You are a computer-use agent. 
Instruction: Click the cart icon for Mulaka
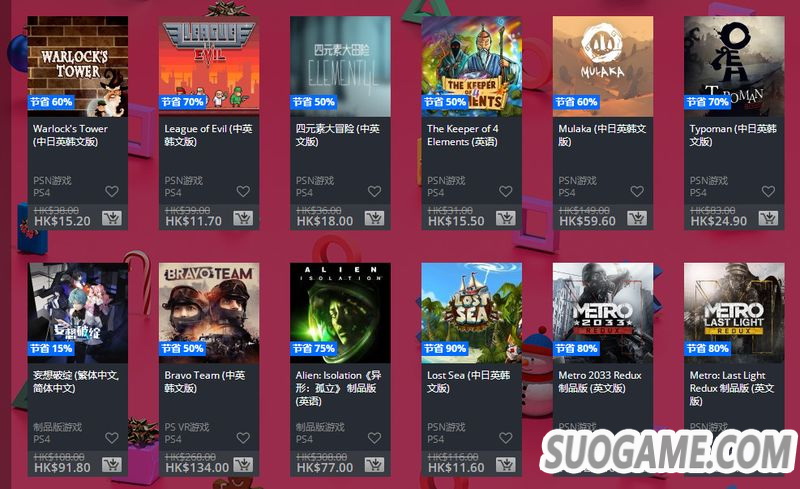[x=637, y=218]
